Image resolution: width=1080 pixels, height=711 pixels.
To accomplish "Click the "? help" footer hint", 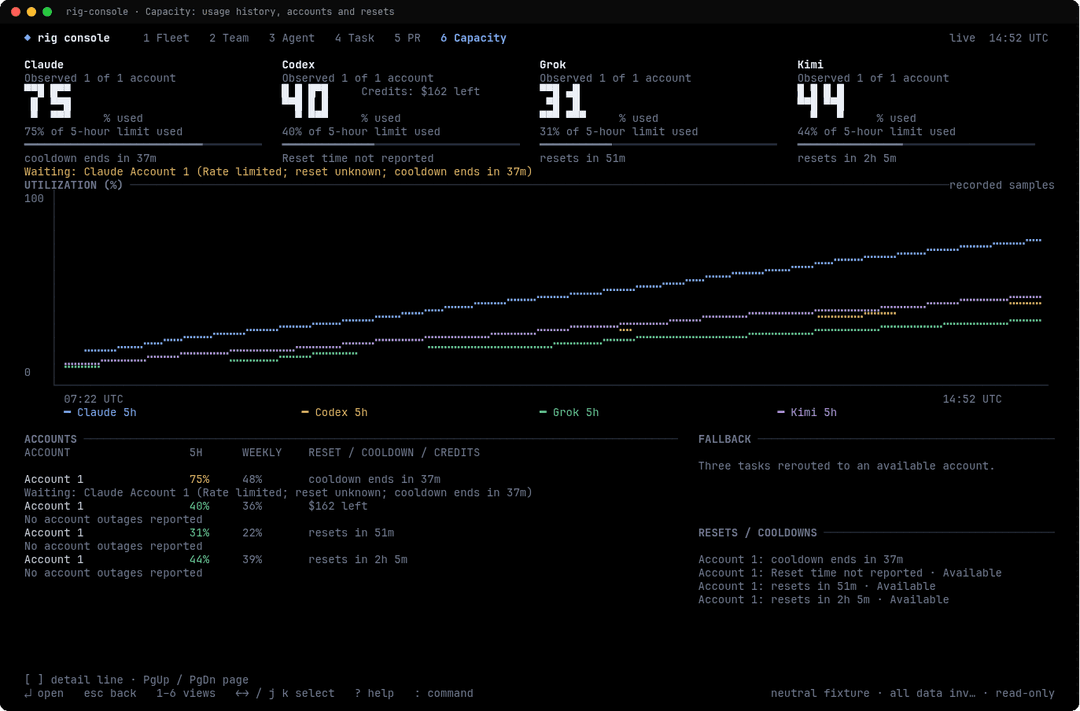I will [x=375, y=693].
